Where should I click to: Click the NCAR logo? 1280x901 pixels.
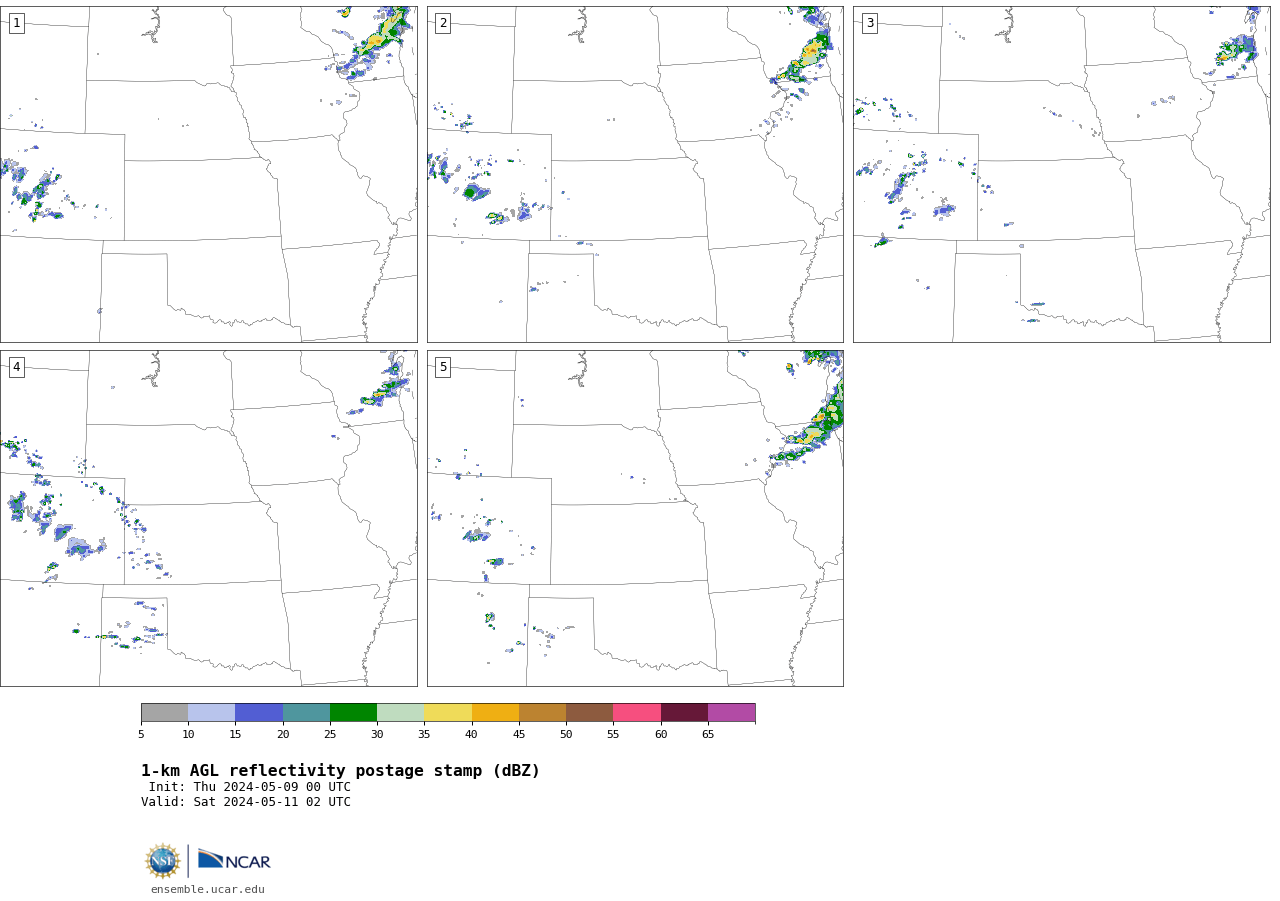(234, 861)
